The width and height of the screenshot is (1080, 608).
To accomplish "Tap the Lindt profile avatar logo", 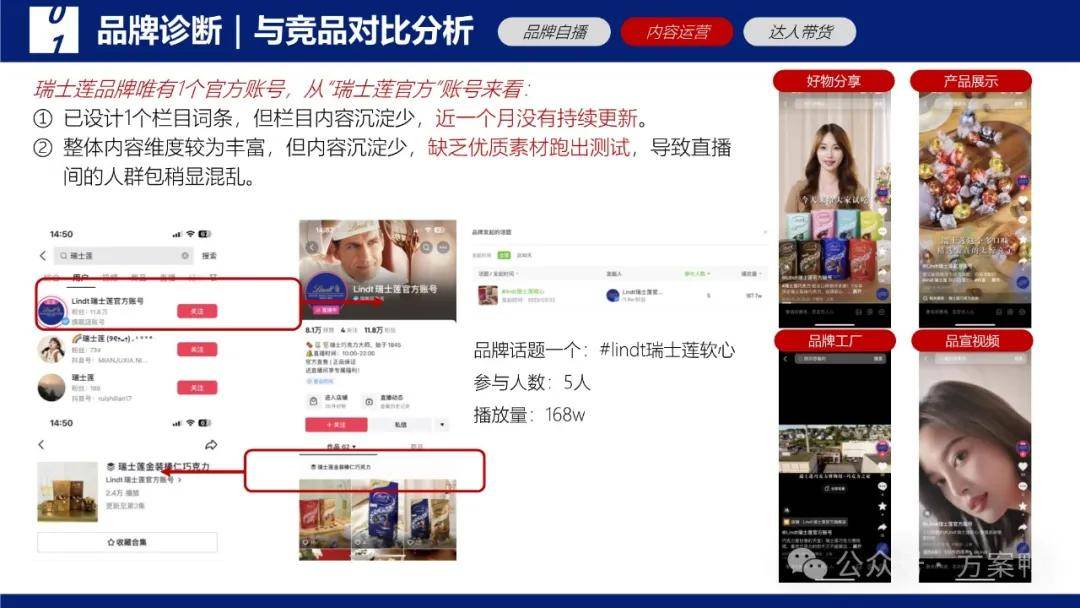I will pyautogui.click(x=325, y=293).
